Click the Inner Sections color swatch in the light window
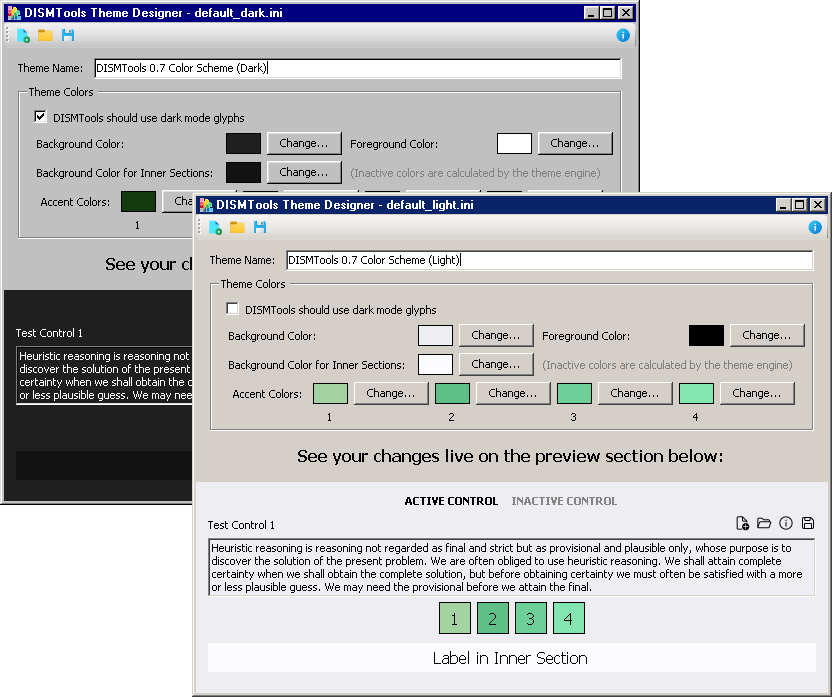 point(436,365)
